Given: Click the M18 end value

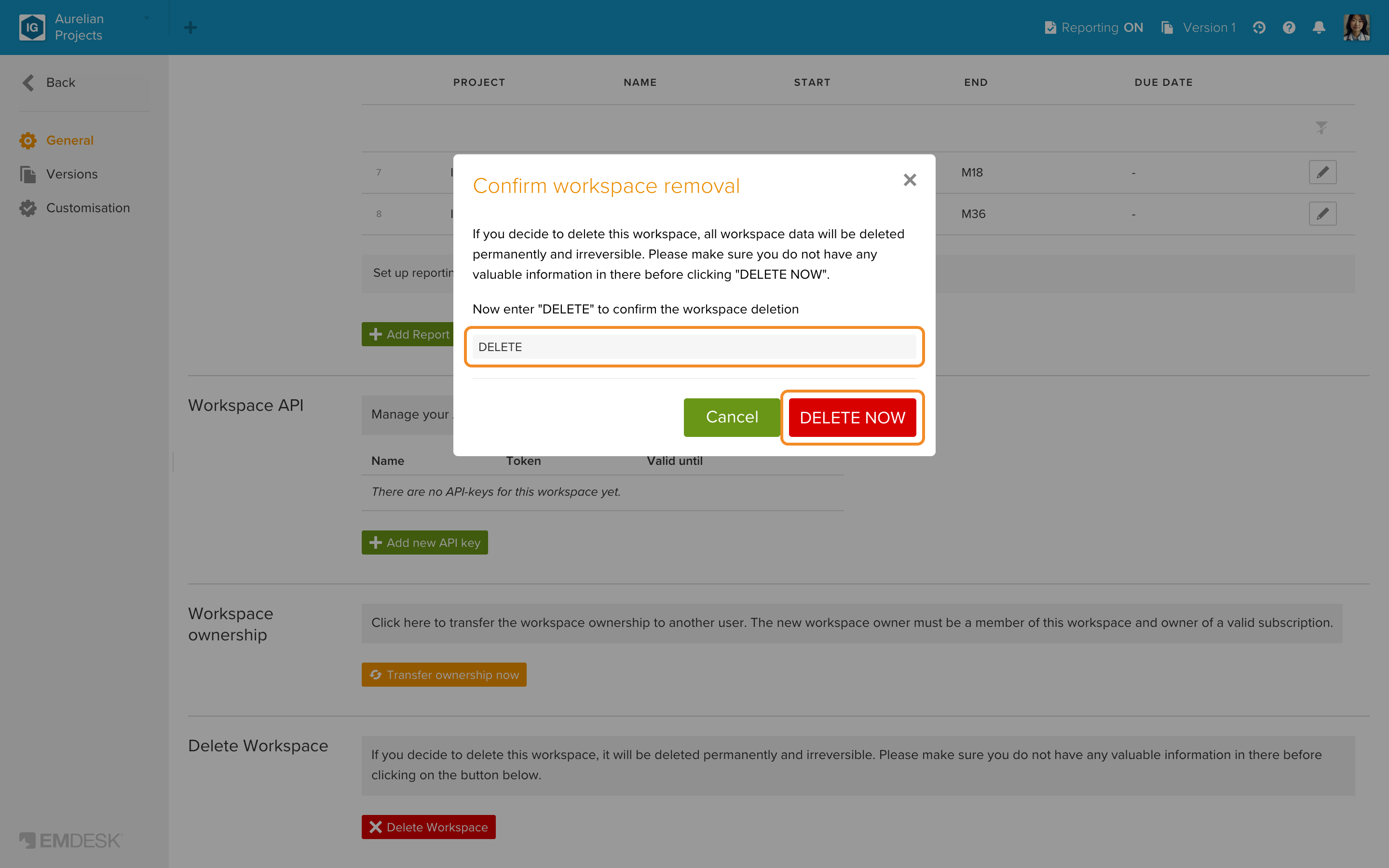Looking at the screenshot, I should click(x=972, y=172).
